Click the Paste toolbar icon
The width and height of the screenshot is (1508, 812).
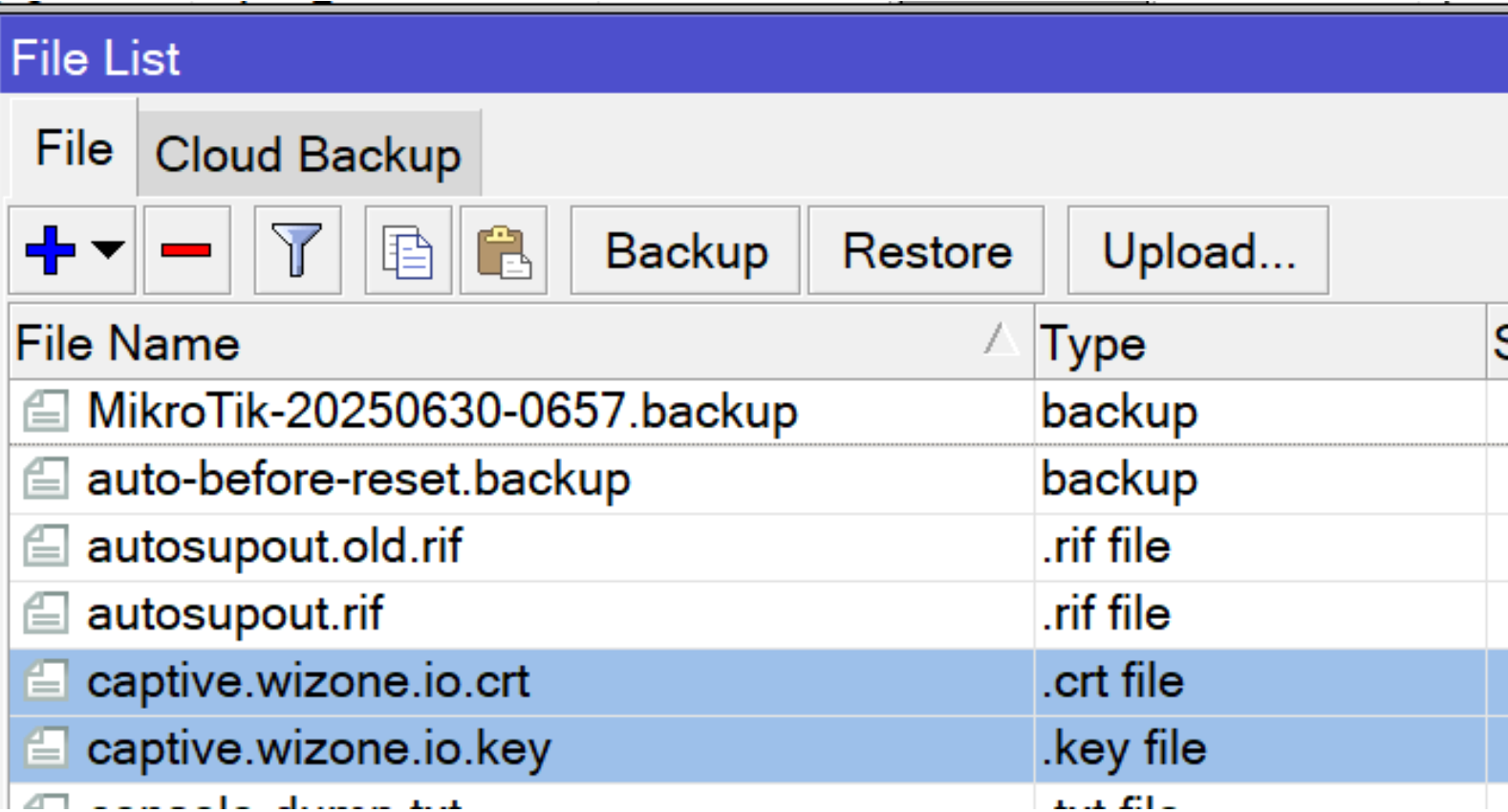pos(503,250)
